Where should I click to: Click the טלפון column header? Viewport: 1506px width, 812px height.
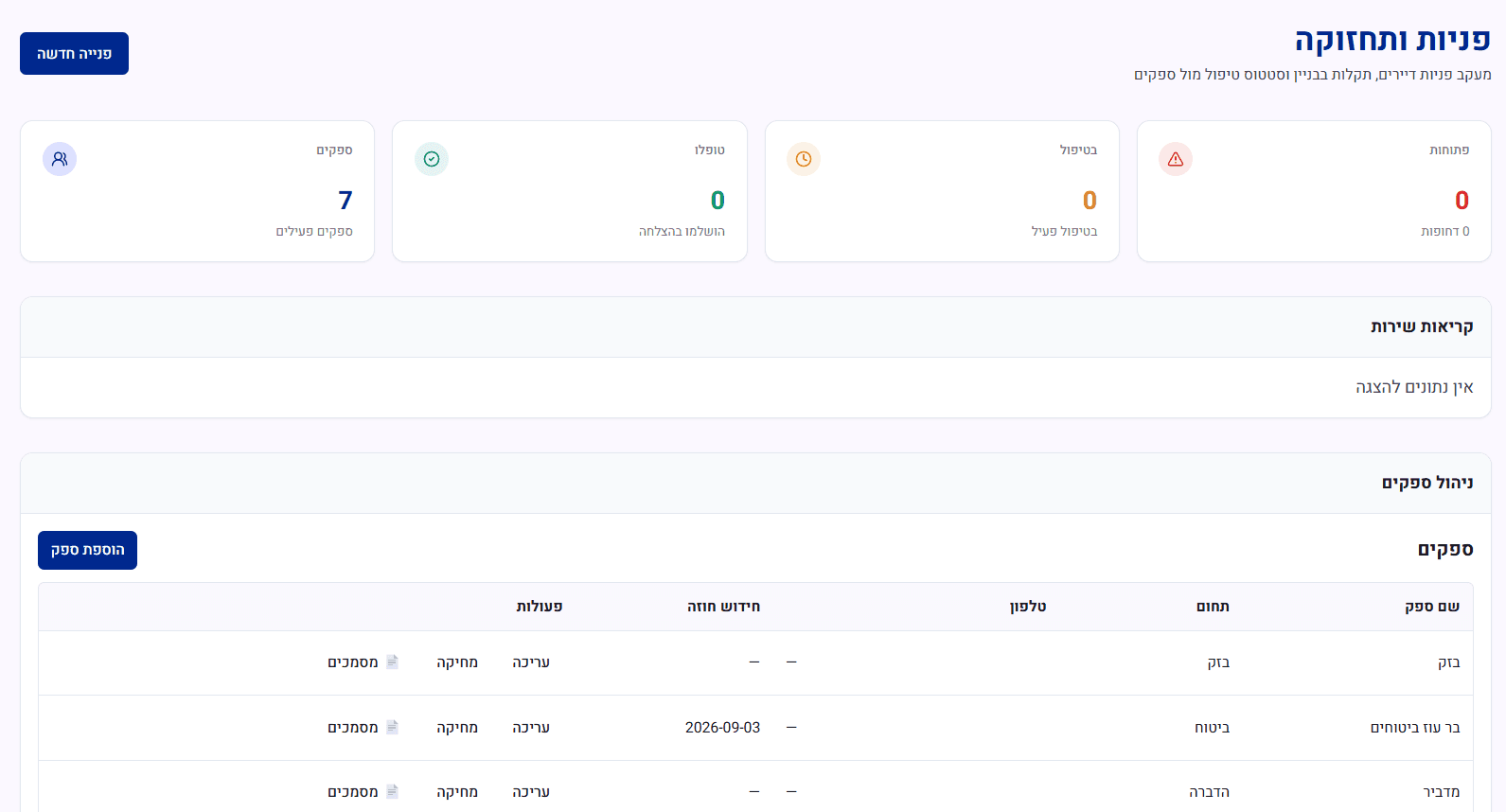pos(1028,607)
